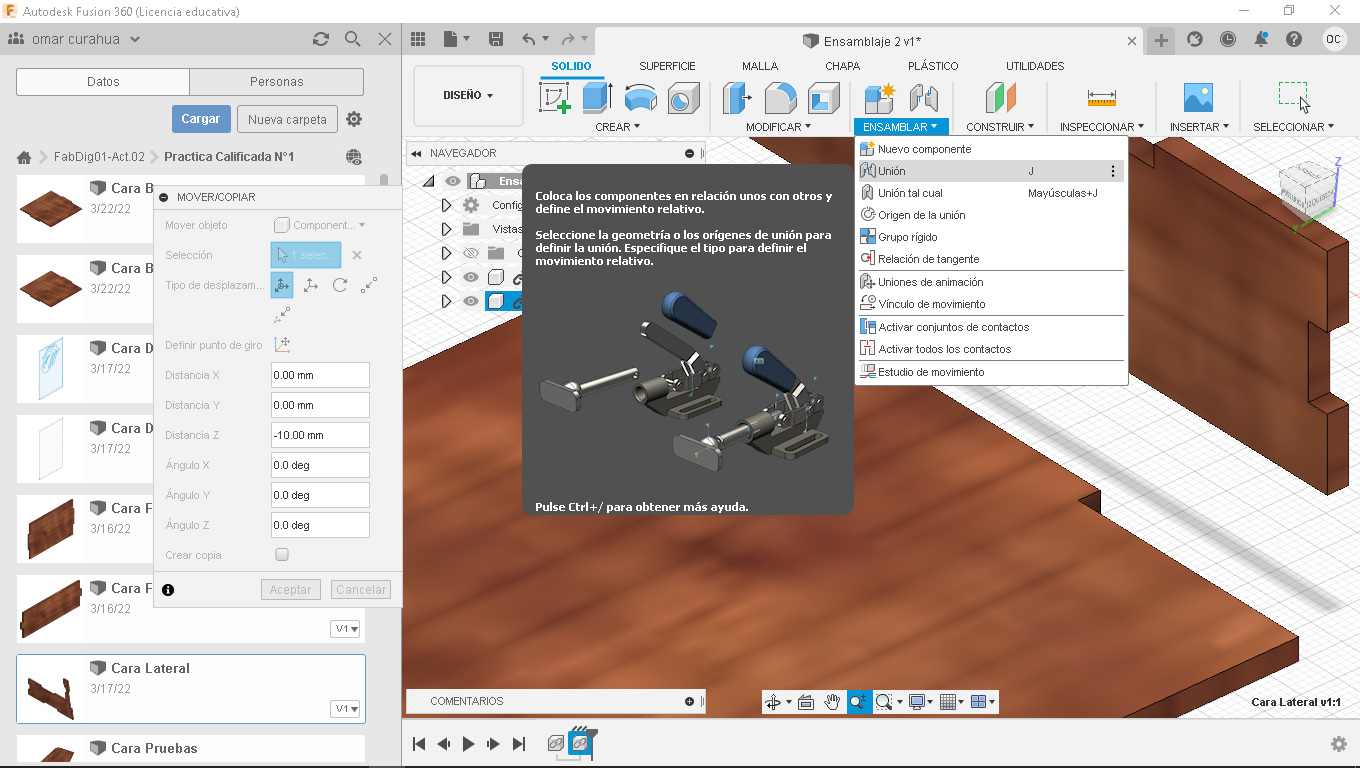Toggle the Crear copia checkbox
Screen dimensions: 1360x768
pos(282,555)
